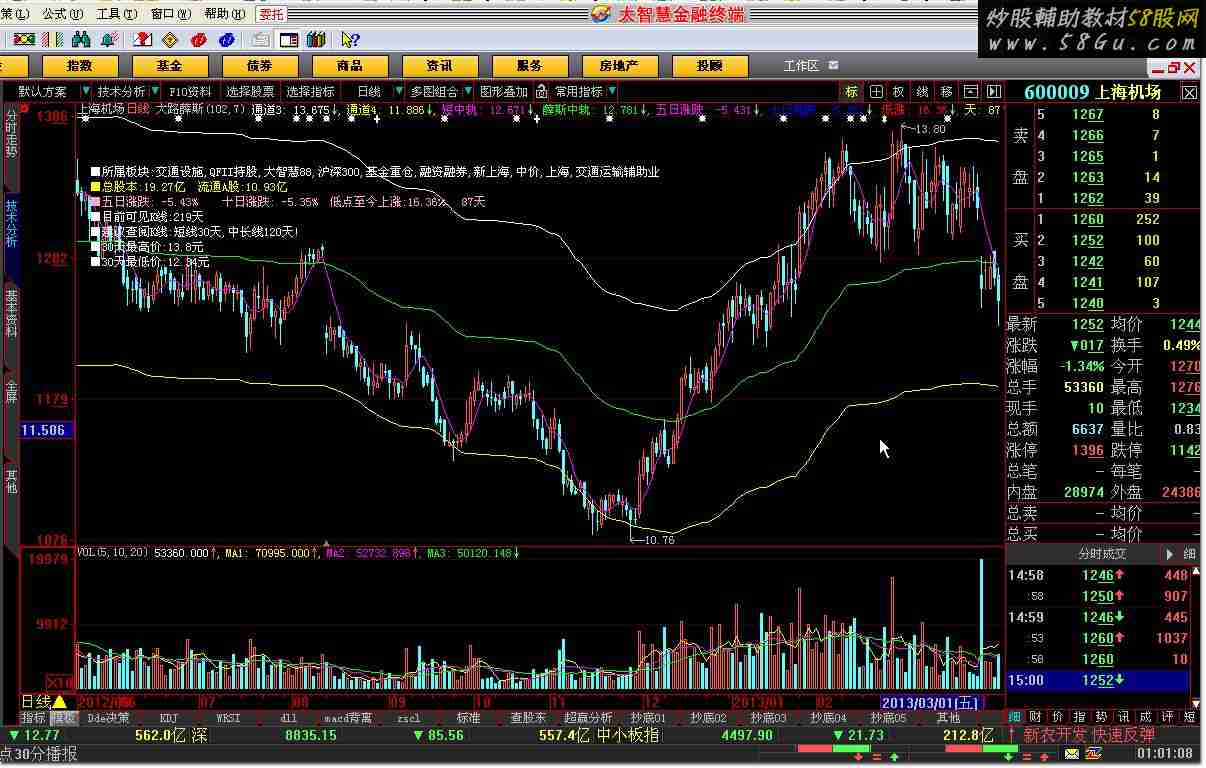Switch to the 全屏 side tab
The width and height of the screenshot is (1206, 768).
pos(11,391)
